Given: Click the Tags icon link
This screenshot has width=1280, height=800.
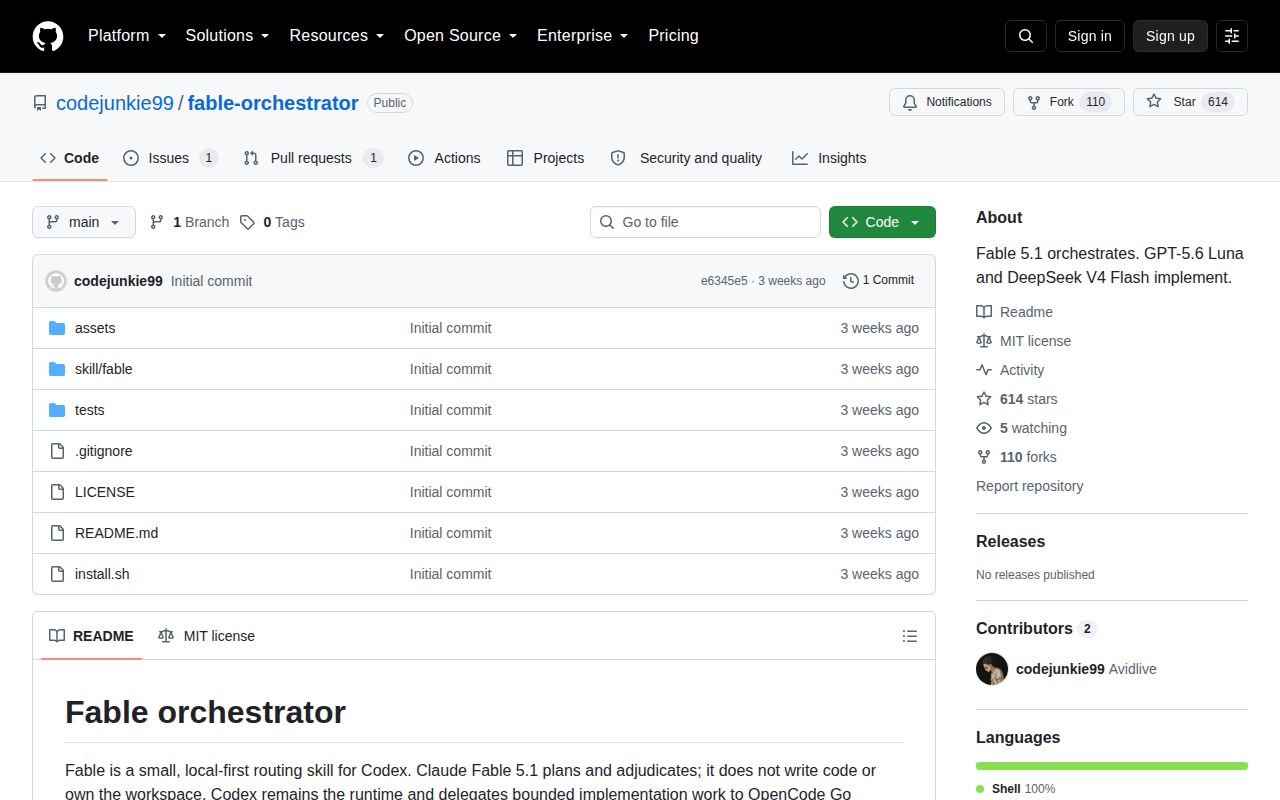Looking at the screenshot, I should tap(272, 222).
